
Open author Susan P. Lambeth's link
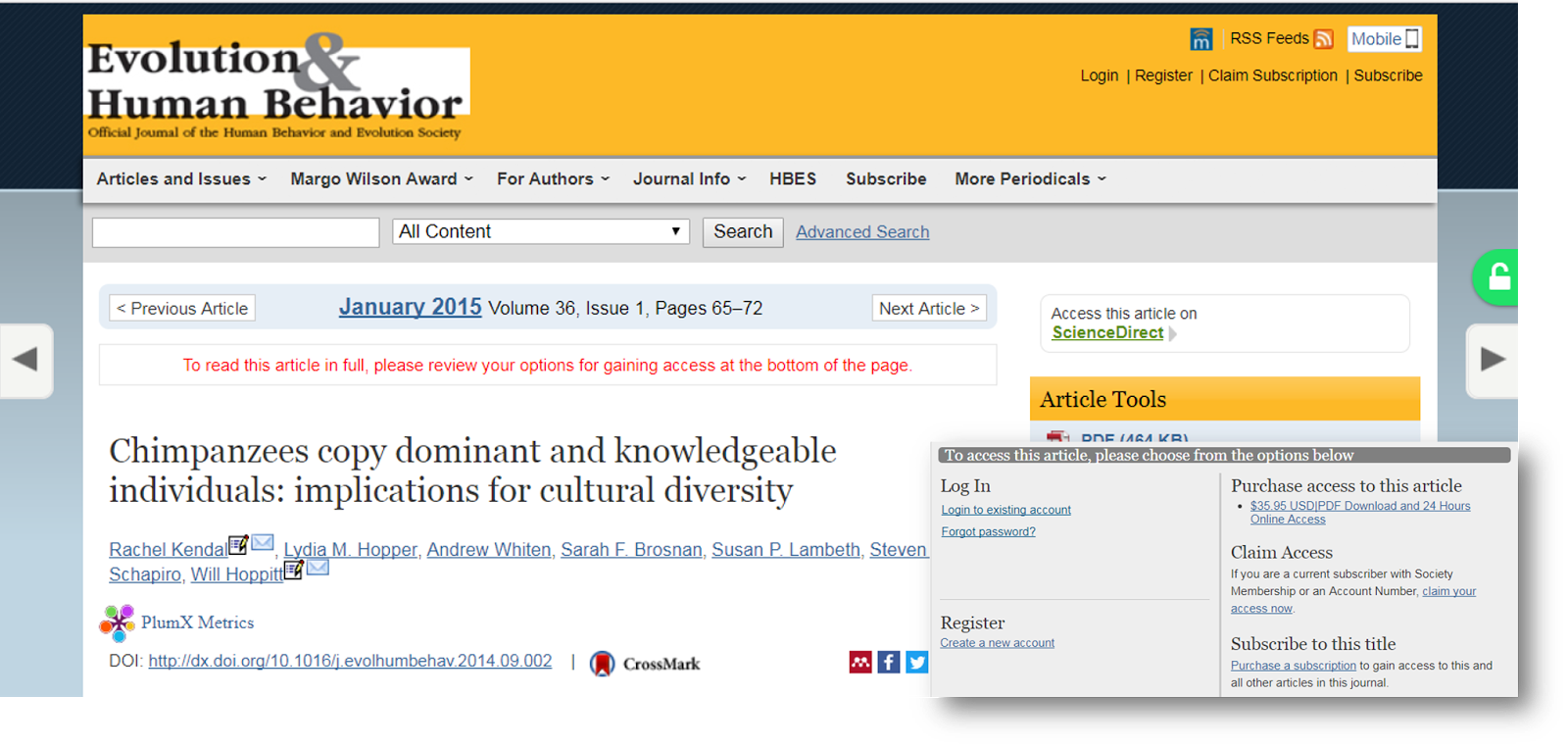tap(786, 550)
